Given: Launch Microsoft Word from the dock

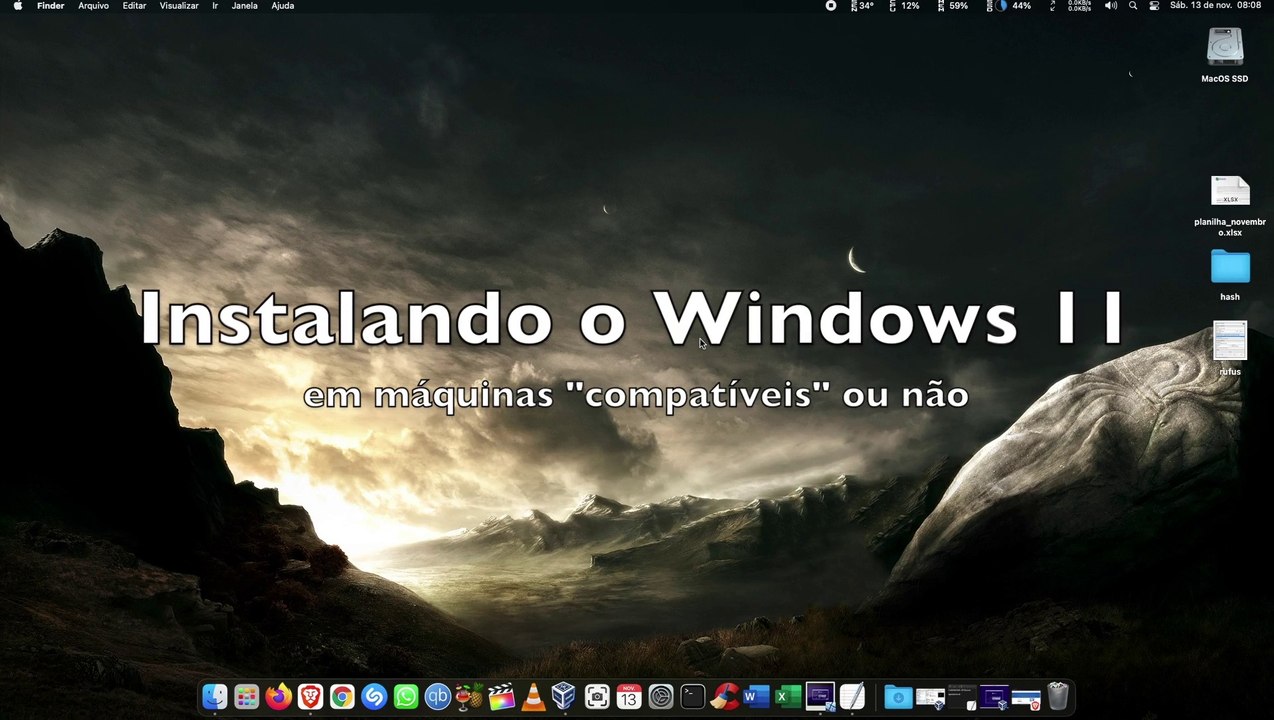Looking at the screenshot, I should (x=756, y=696).
